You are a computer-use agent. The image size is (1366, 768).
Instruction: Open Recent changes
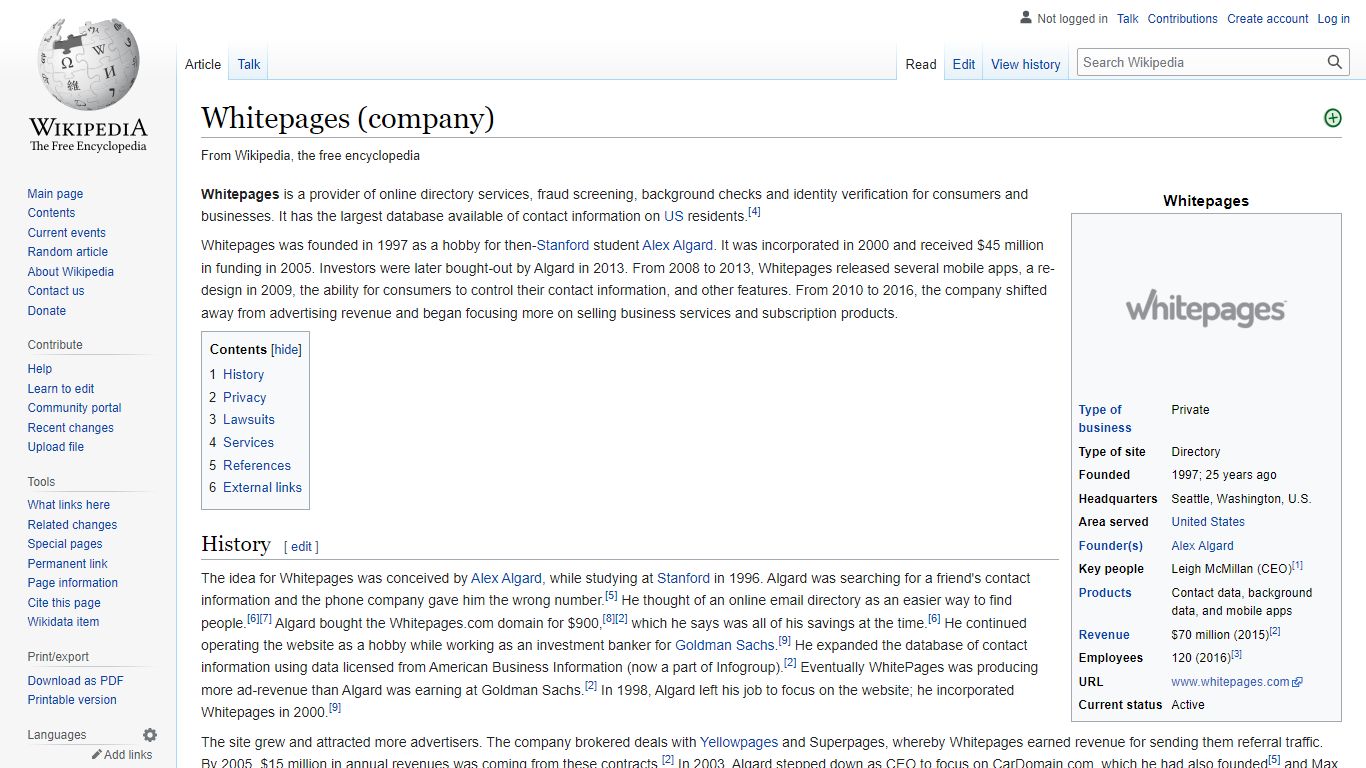tap(70, 428)
